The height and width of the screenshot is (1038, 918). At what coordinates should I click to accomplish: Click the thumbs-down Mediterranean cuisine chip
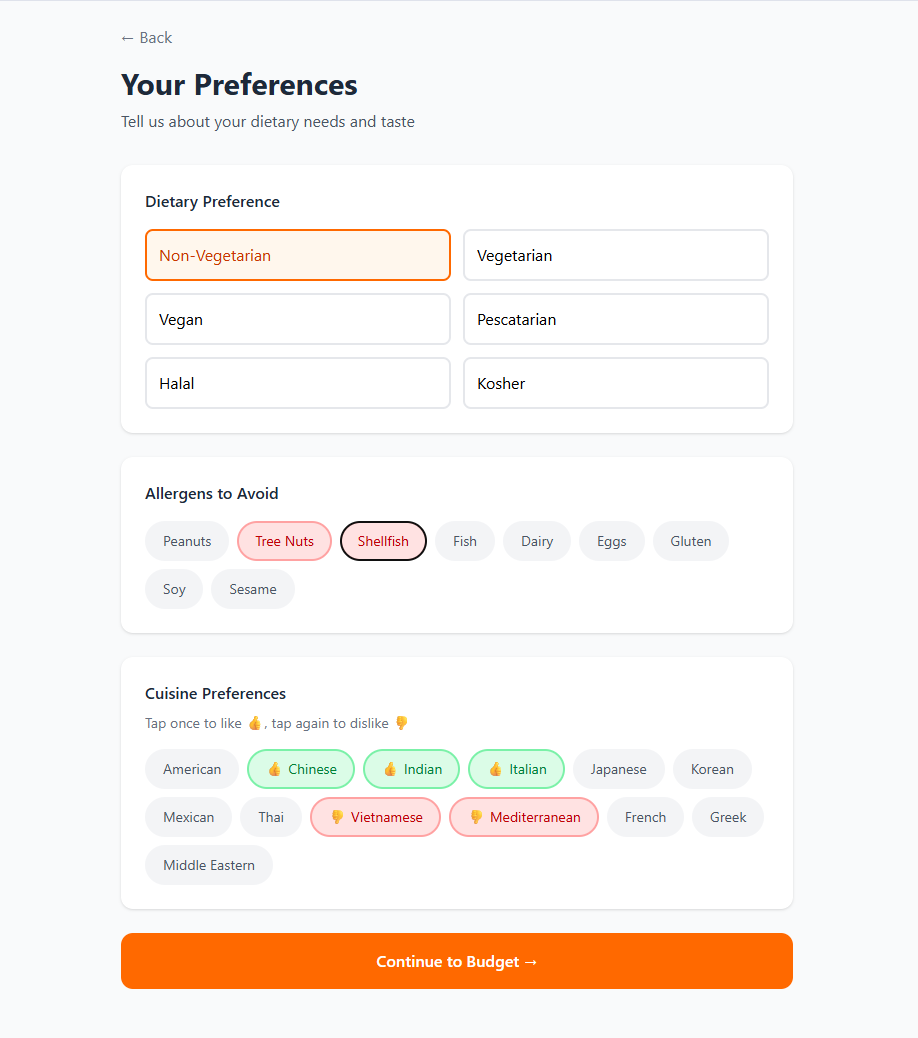coord(524,817)
